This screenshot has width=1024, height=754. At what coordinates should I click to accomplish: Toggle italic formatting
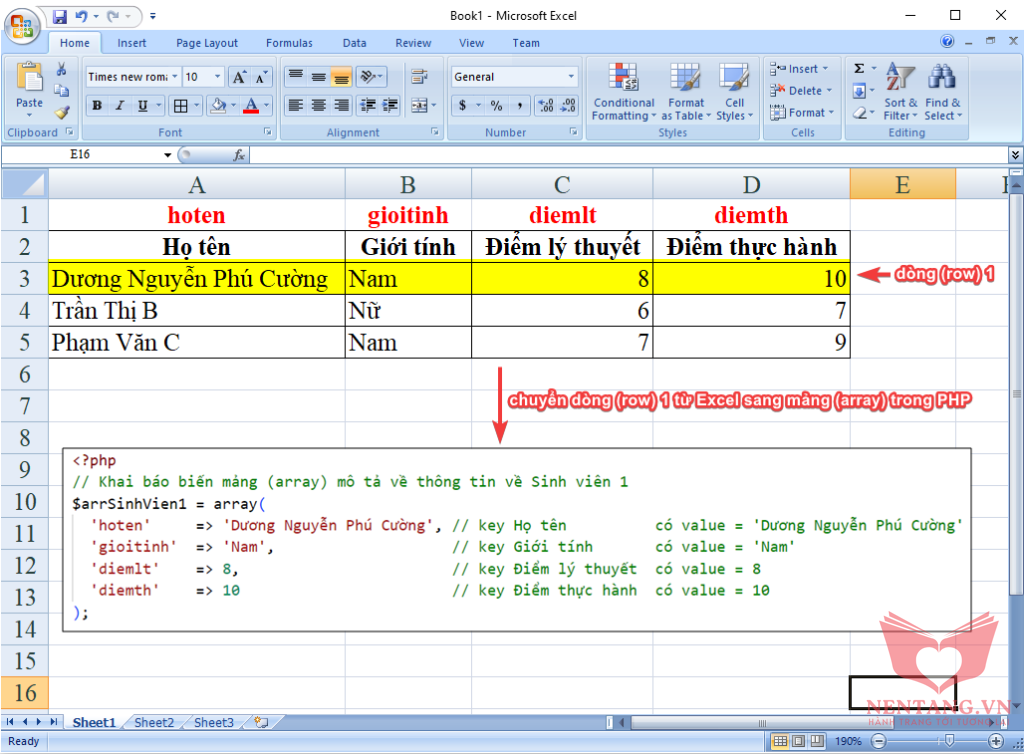pyautogui.click(x=120, y=106)
